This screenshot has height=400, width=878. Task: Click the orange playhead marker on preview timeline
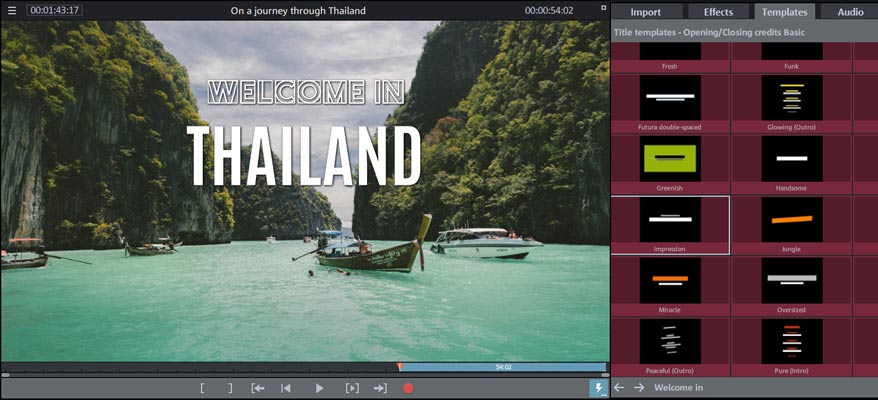399,366
